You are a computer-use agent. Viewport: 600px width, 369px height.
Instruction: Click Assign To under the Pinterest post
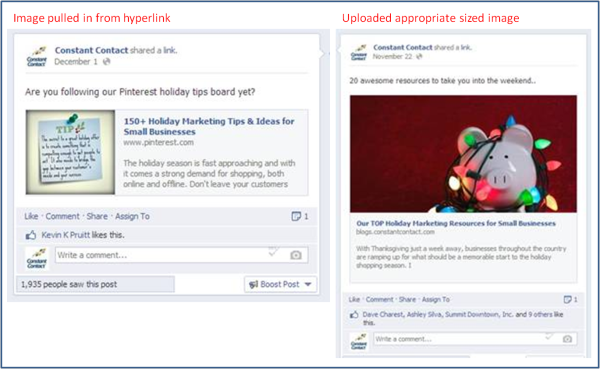[x=132, y=216]
